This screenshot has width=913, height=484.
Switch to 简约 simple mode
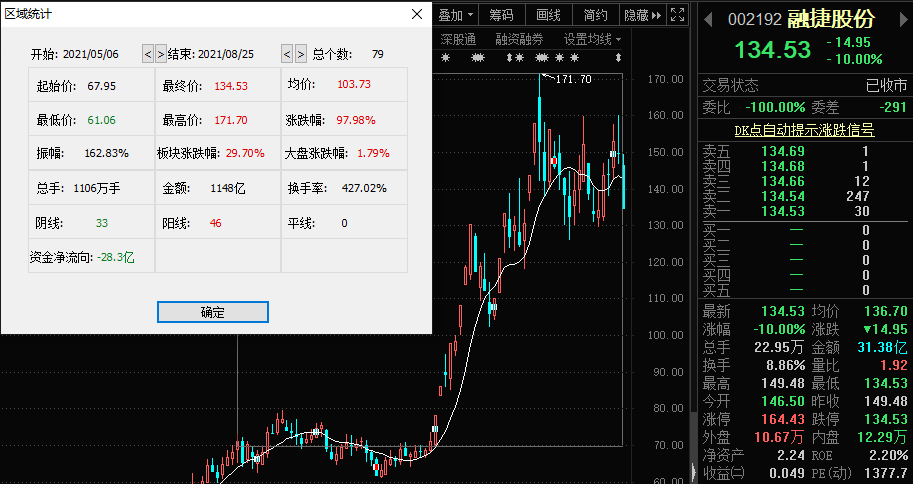(595, 15)
